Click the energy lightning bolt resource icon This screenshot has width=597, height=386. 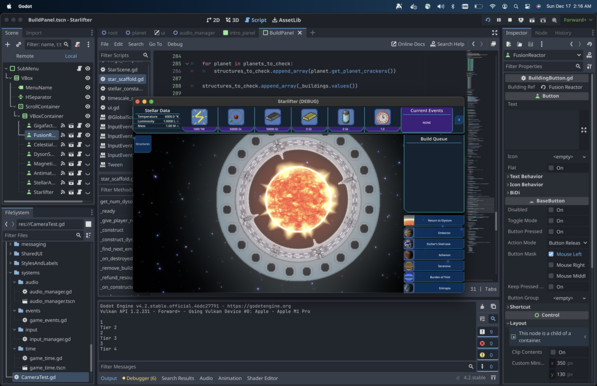click(x=199, y=117)
